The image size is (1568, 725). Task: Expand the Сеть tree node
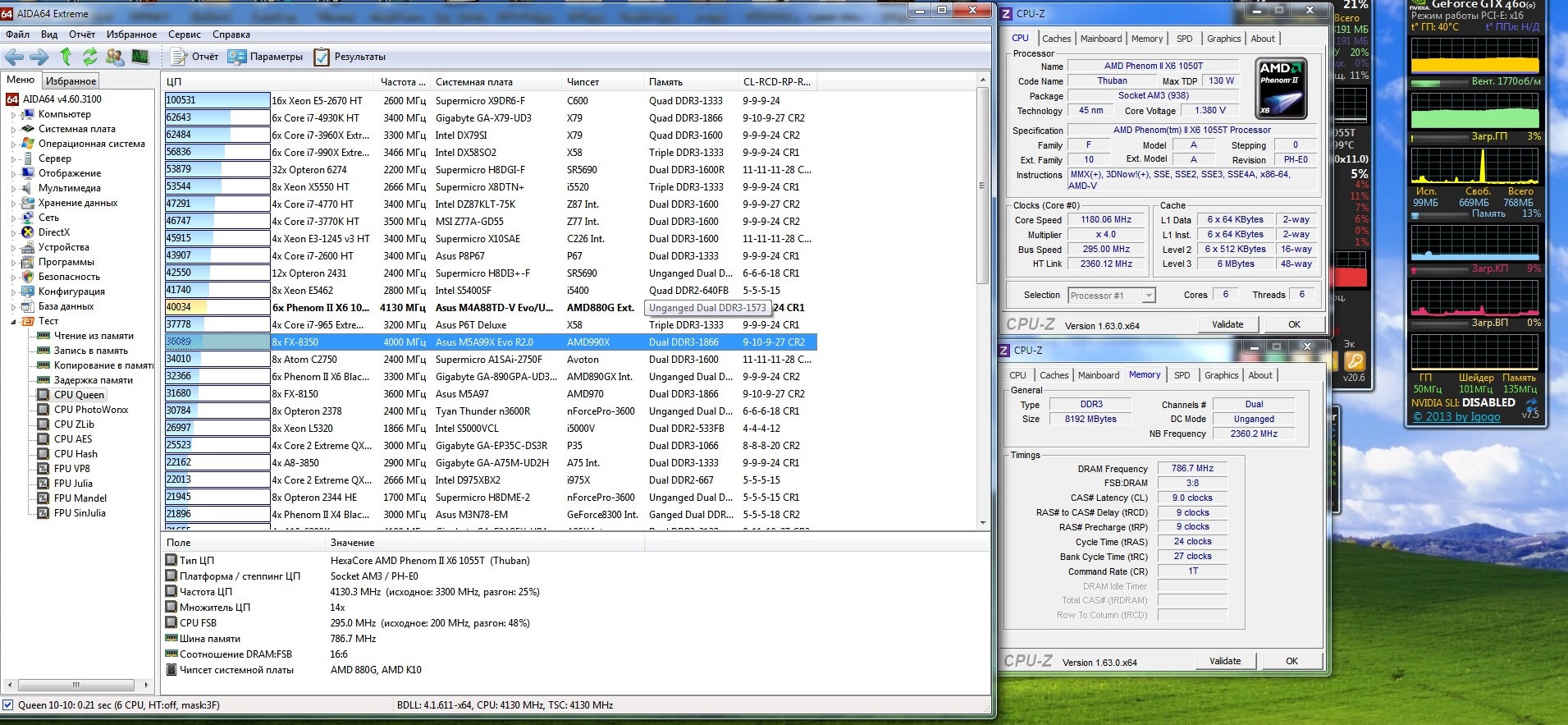point(13,218)
